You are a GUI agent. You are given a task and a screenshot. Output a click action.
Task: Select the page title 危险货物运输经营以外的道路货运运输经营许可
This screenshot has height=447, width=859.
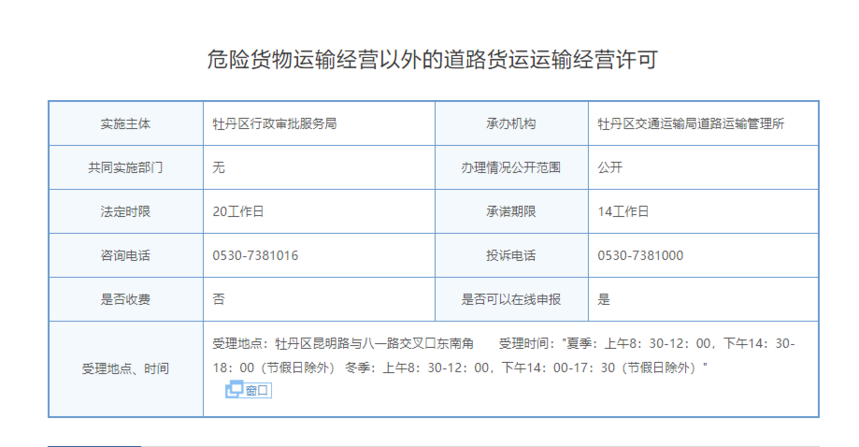(432, 59)
